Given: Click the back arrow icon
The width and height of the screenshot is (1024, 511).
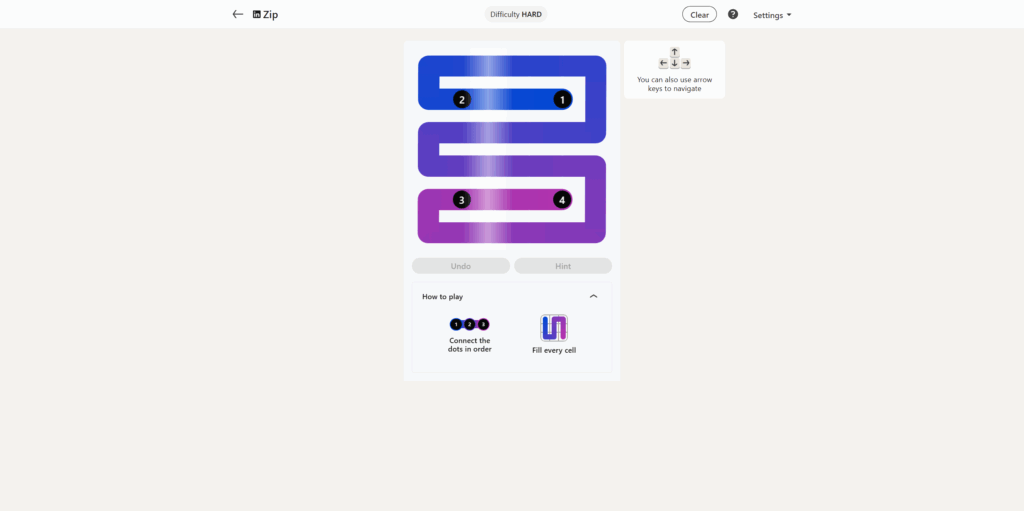Looking at the screenshot, I should click(x=238, y=14).
